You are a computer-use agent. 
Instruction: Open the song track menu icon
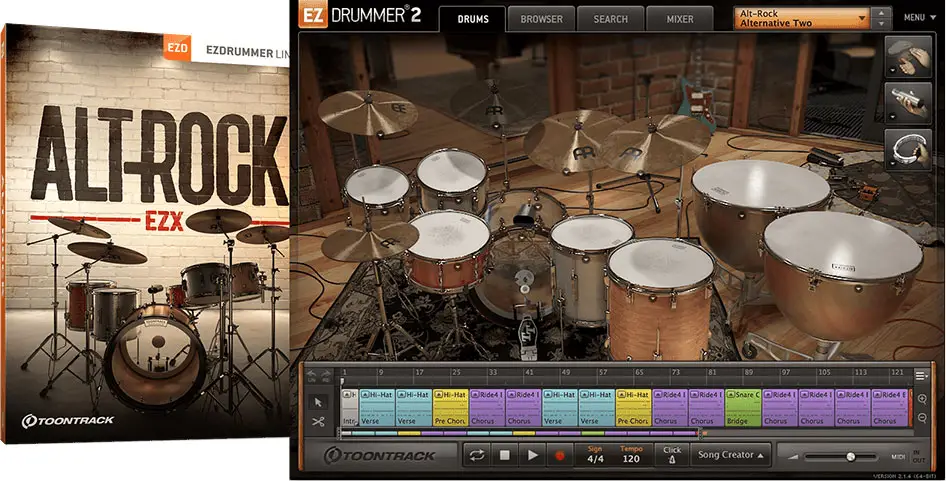pos(921,376)
